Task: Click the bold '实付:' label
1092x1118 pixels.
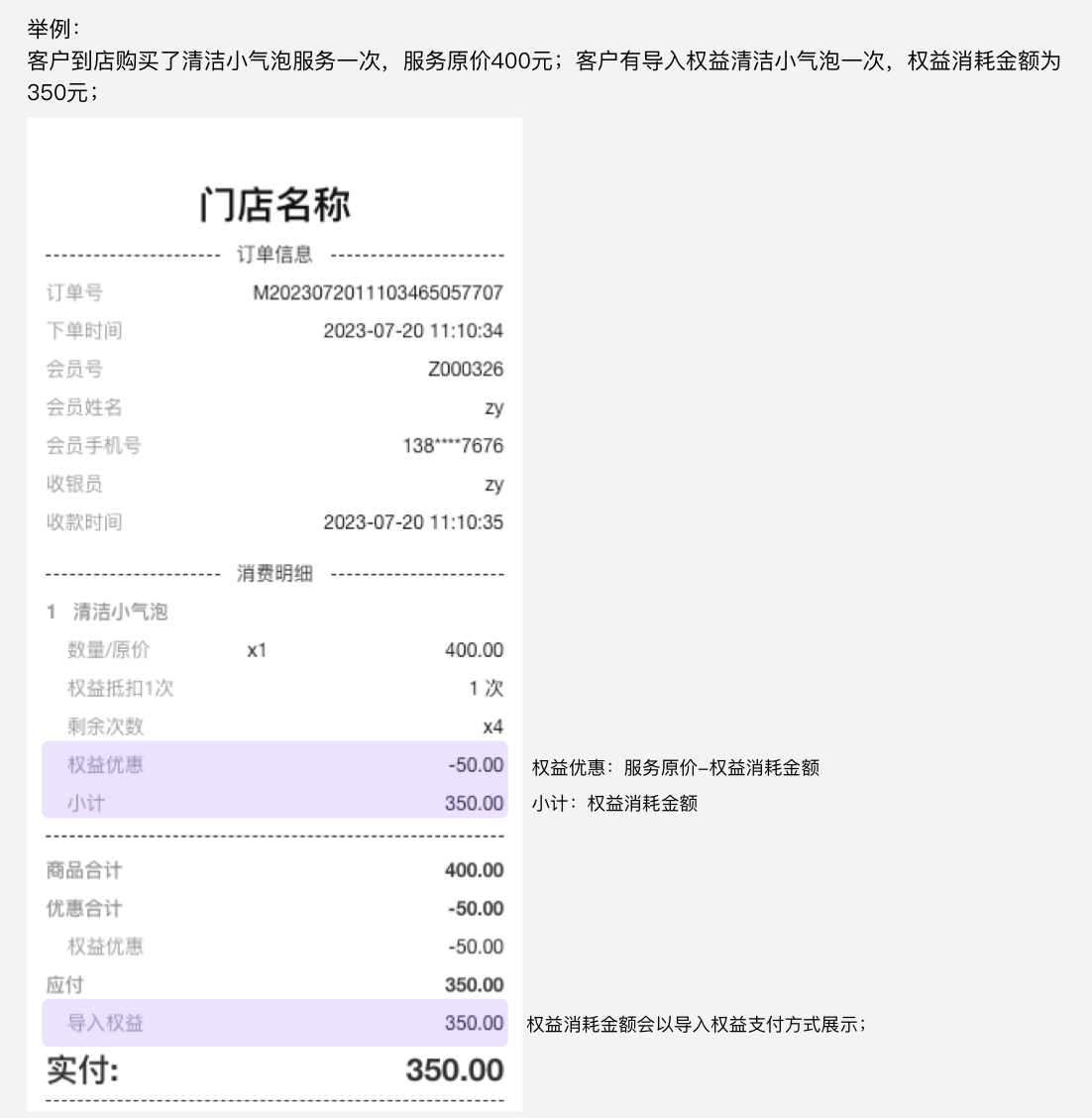Action: point(82,1070)
